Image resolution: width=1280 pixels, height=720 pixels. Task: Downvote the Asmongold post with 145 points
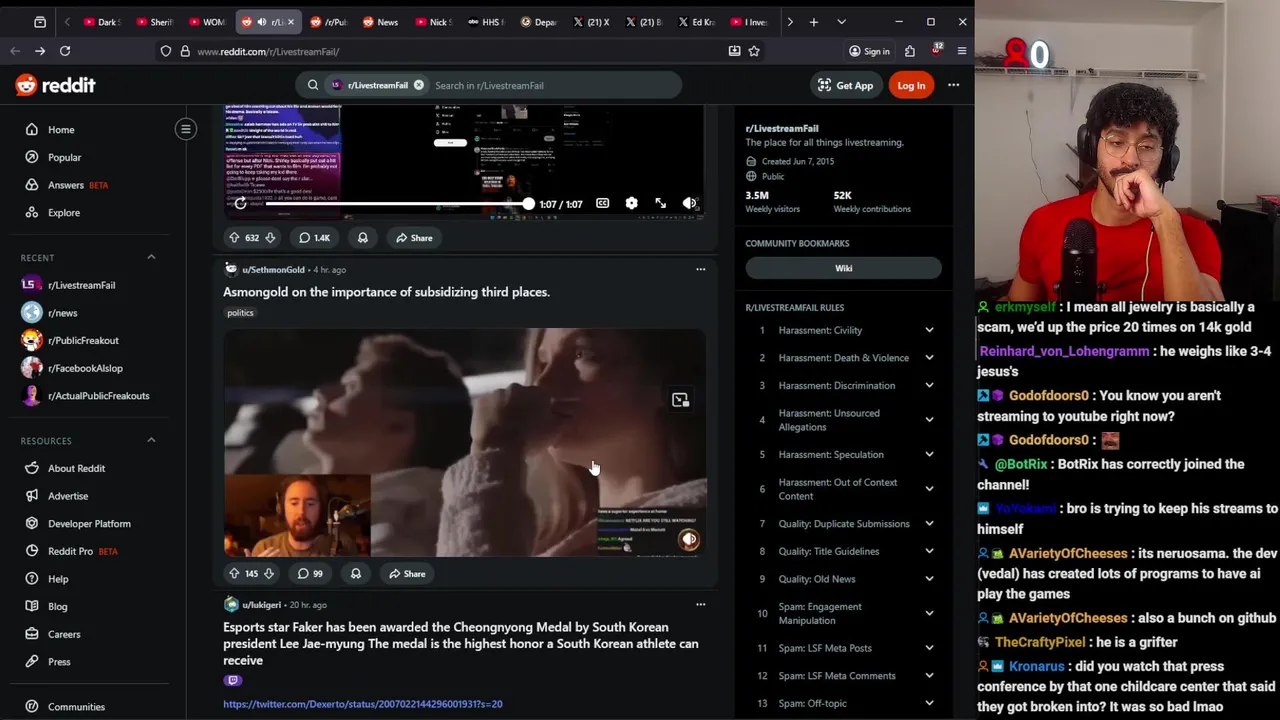[x=268, y=574]
